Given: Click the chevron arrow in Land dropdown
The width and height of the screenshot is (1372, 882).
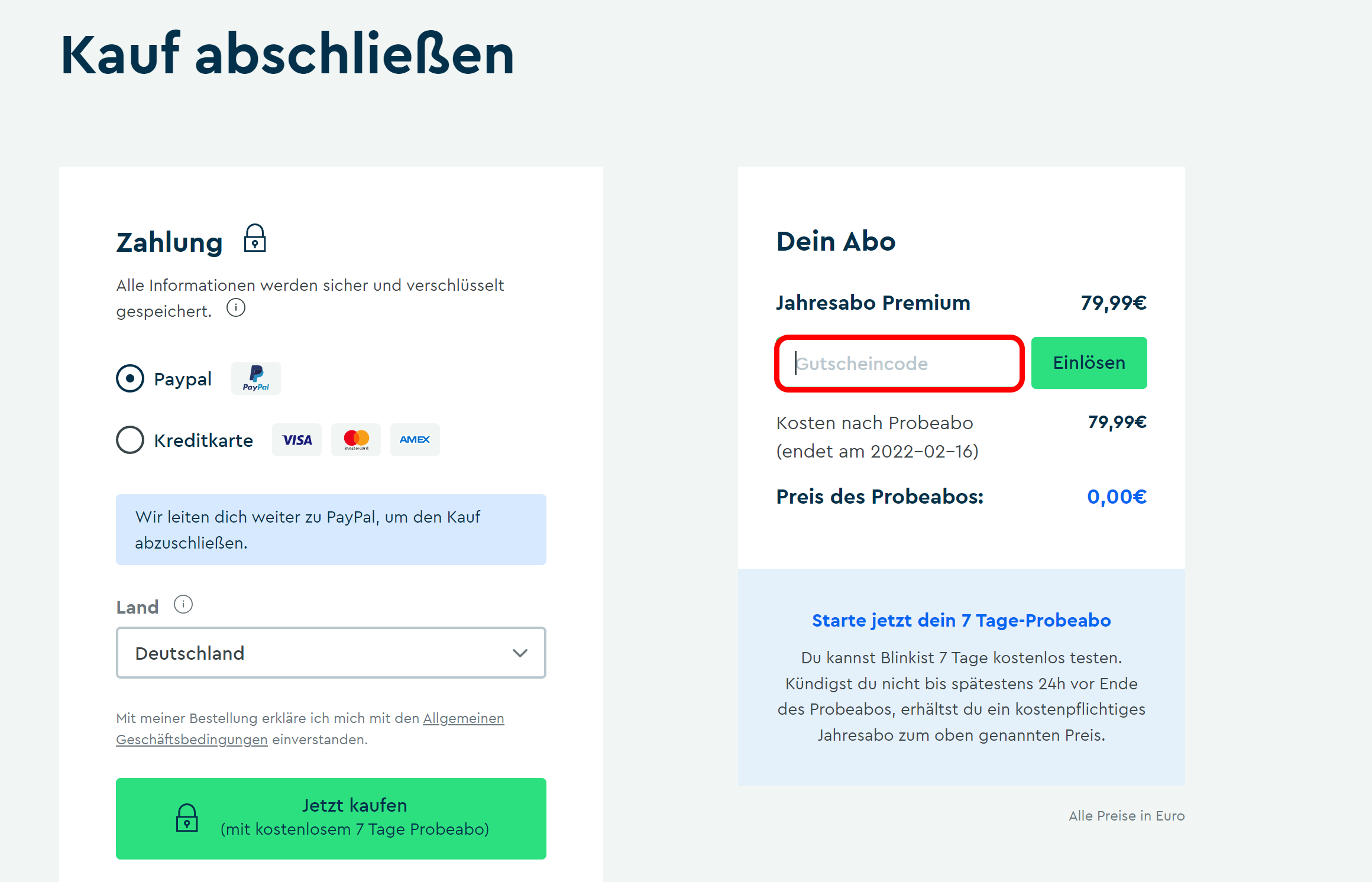Looking at the screenshot, I should coord(520,653).
